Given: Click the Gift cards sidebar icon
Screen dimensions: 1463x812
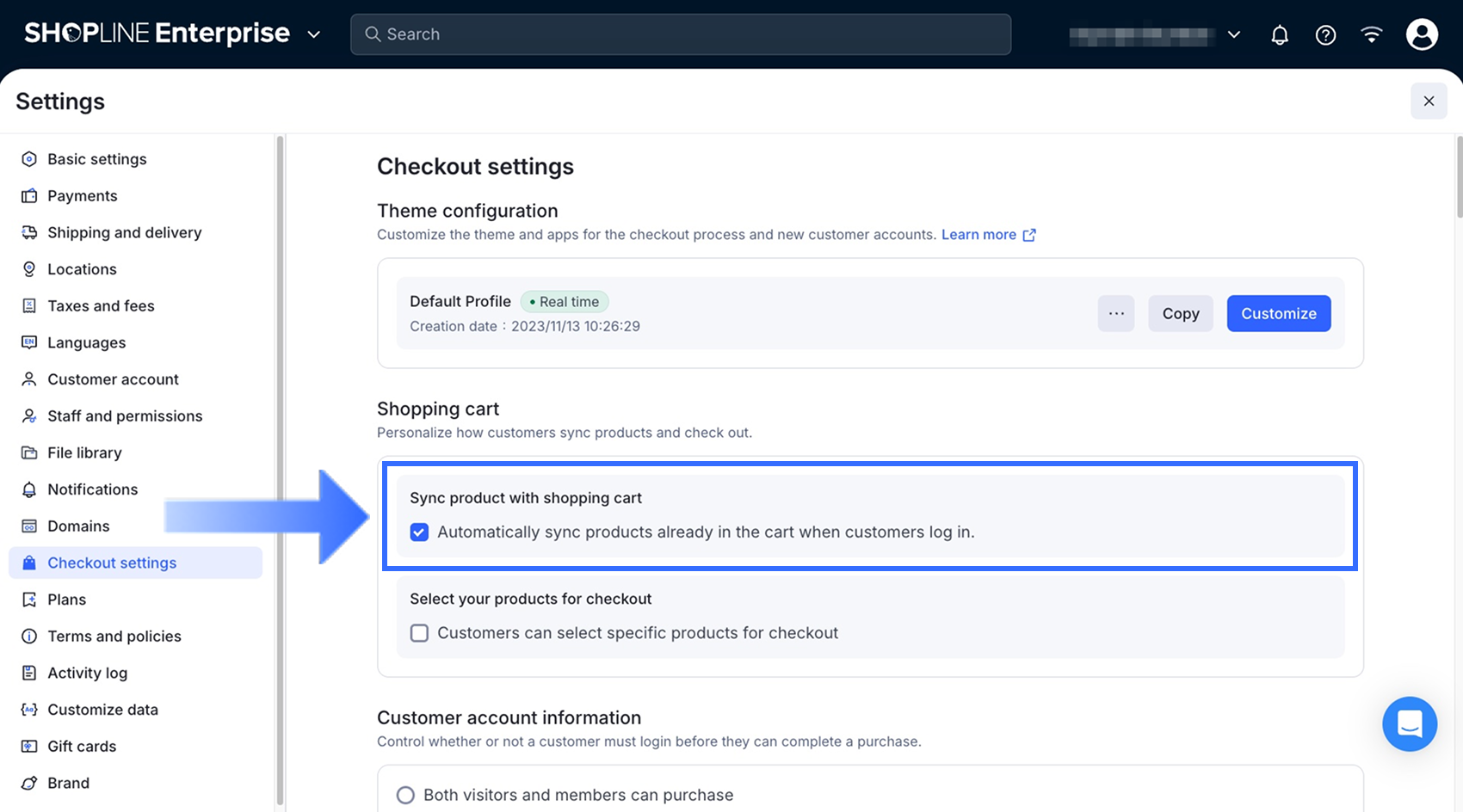Looking at the screenshot, I should 29,747.
